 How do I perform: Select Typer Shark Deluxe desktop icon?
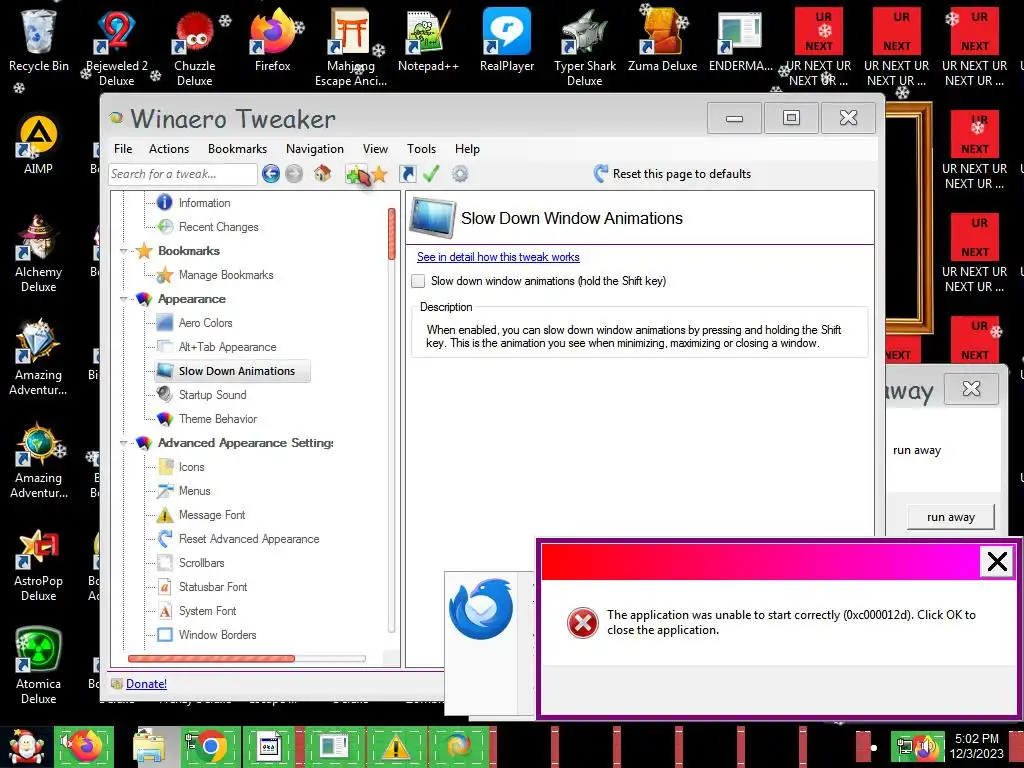coord(584,49)
